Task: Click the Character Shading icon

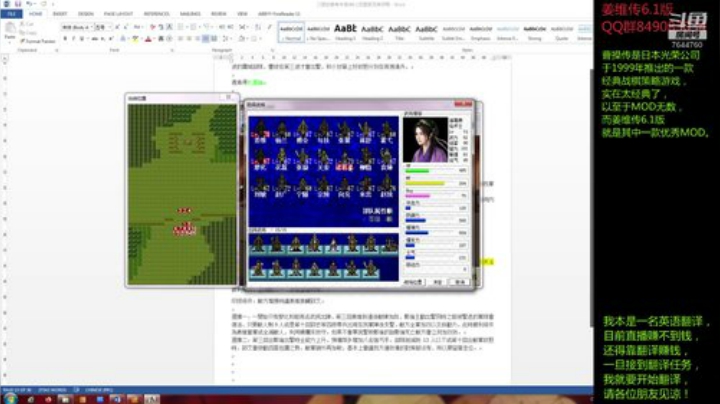Action: coord(161,39)
